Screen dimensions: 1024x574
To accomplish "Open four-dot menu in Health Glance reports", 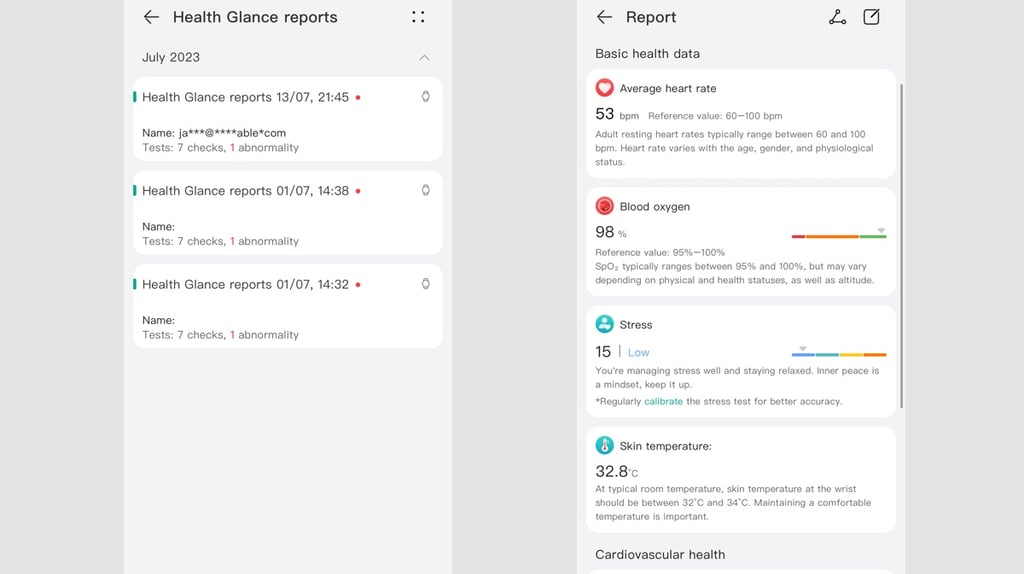I will pyautogui.click(x=418, y=17).
